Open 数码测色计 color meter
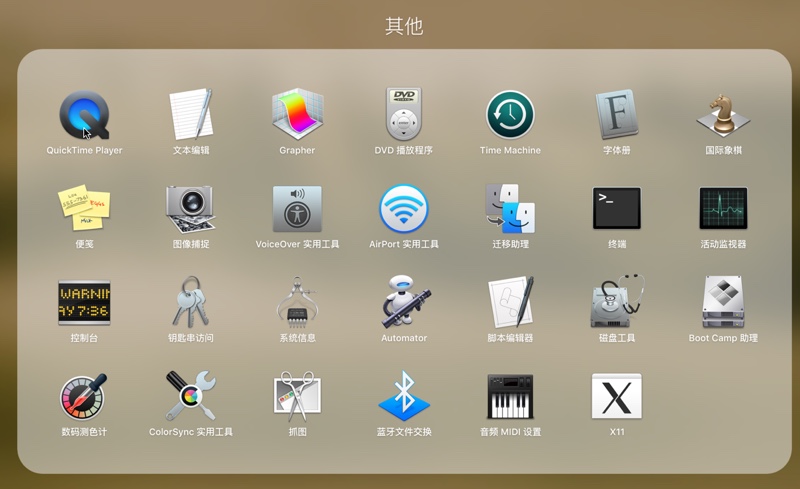The width and height of the screenshot is (800, 489). pyautogui.click(x=84, y=397)
